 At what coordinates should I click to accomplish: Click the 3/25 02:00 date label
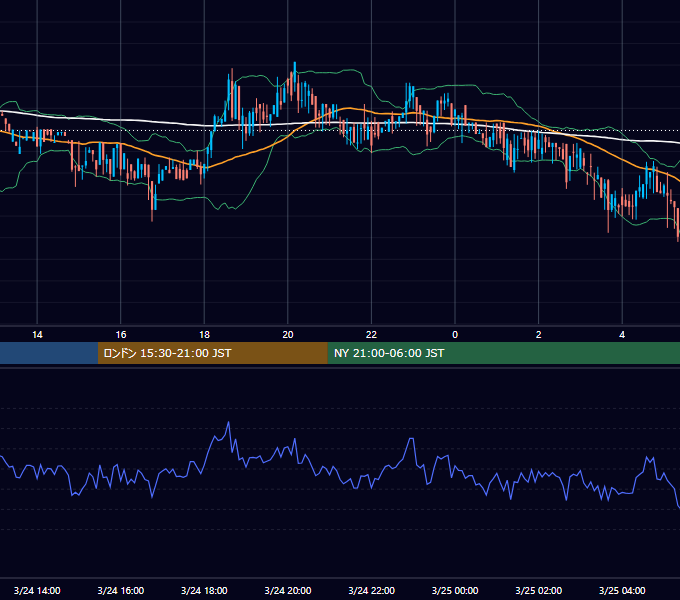[x=539, y=590]
